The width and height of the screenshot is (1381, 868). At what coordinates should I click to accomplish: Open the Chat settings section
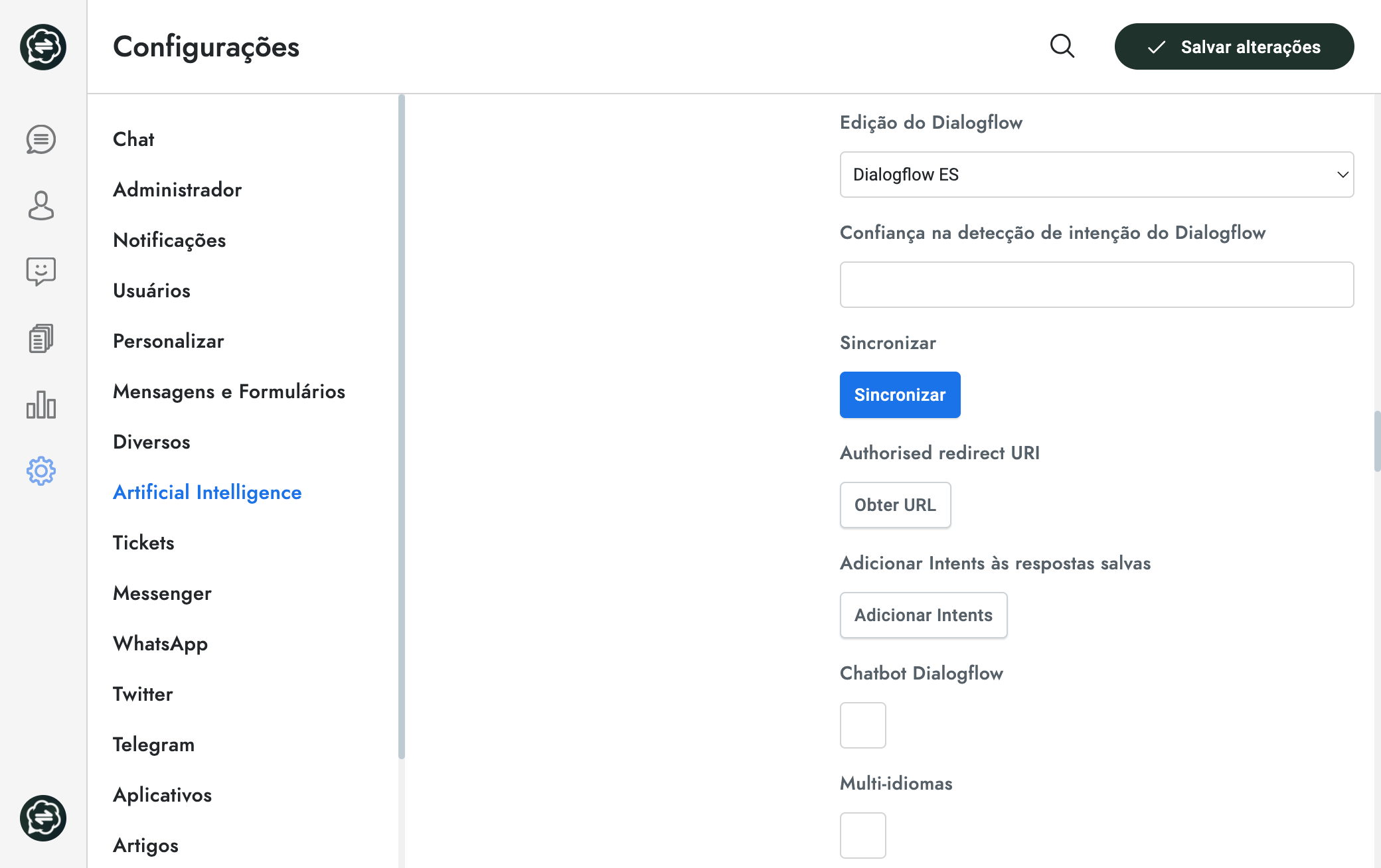tap(133, 139)
